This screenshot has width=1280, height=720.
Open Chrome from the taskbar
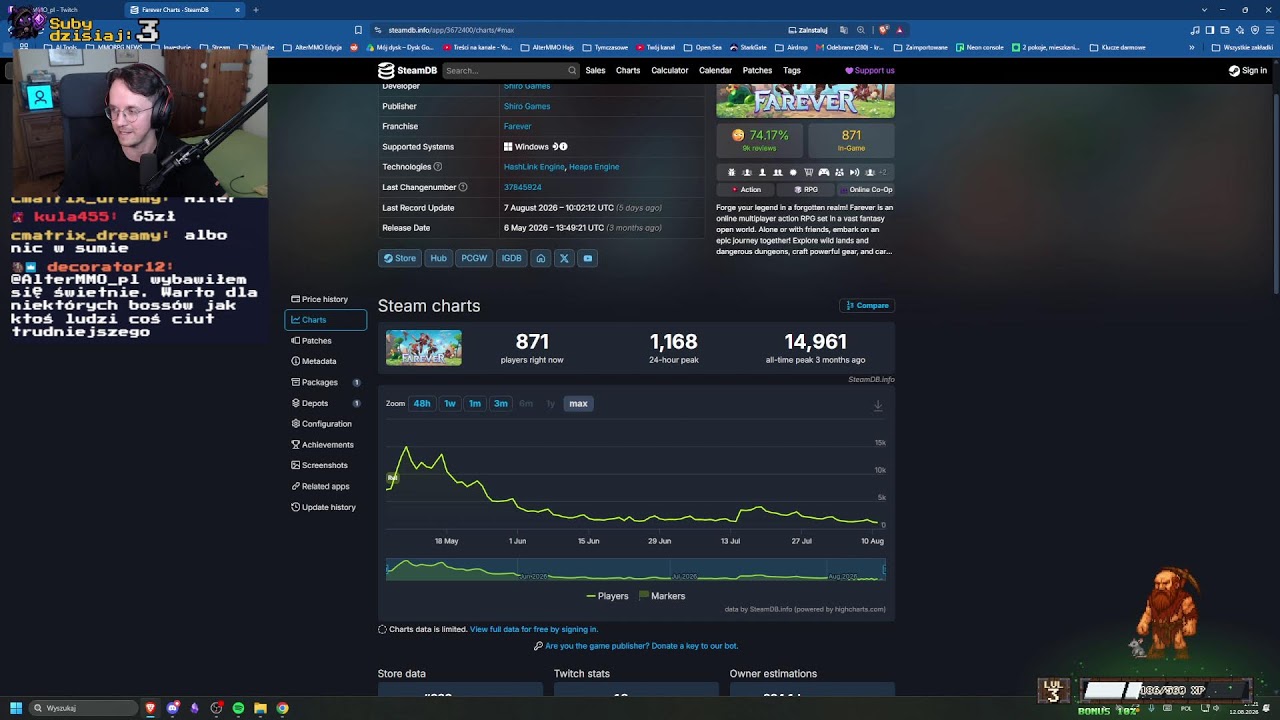point(282,708)
